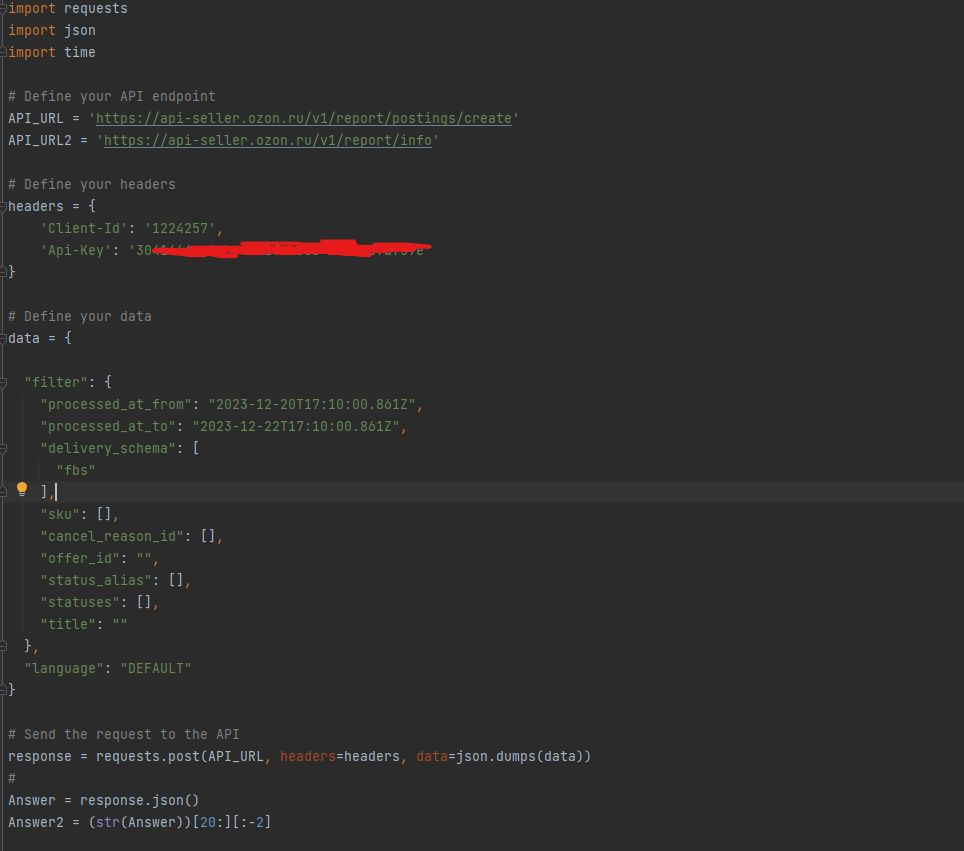Click the 'requests.post' call
This screenshot has height=851, width=964.
tap(148, 756)
